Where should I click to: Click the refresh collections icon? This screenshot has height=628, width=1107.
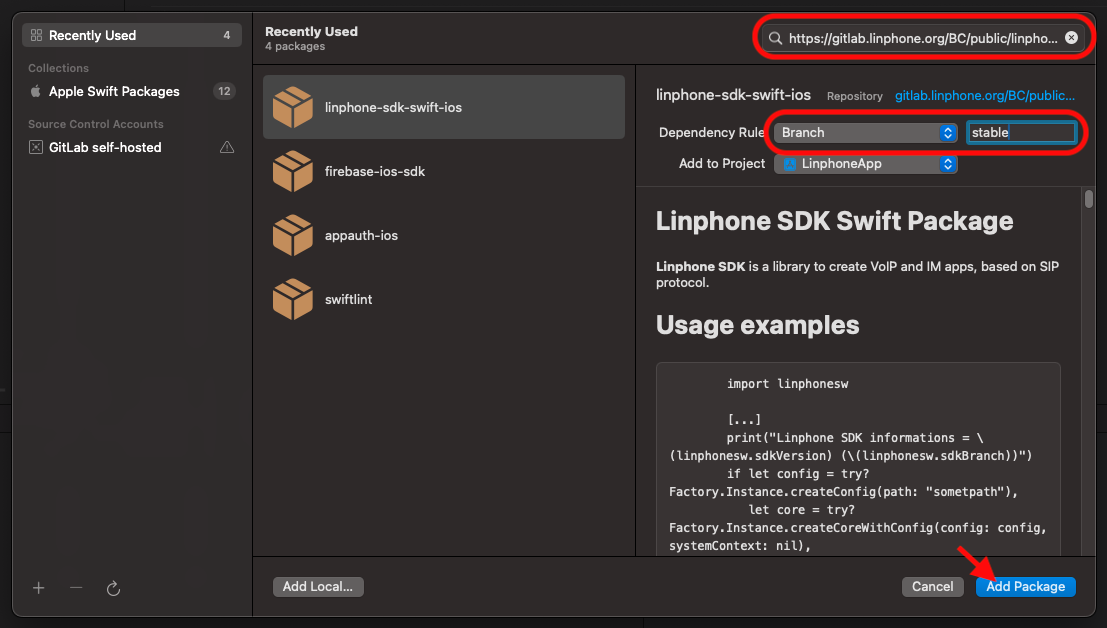tap(113, 588)
